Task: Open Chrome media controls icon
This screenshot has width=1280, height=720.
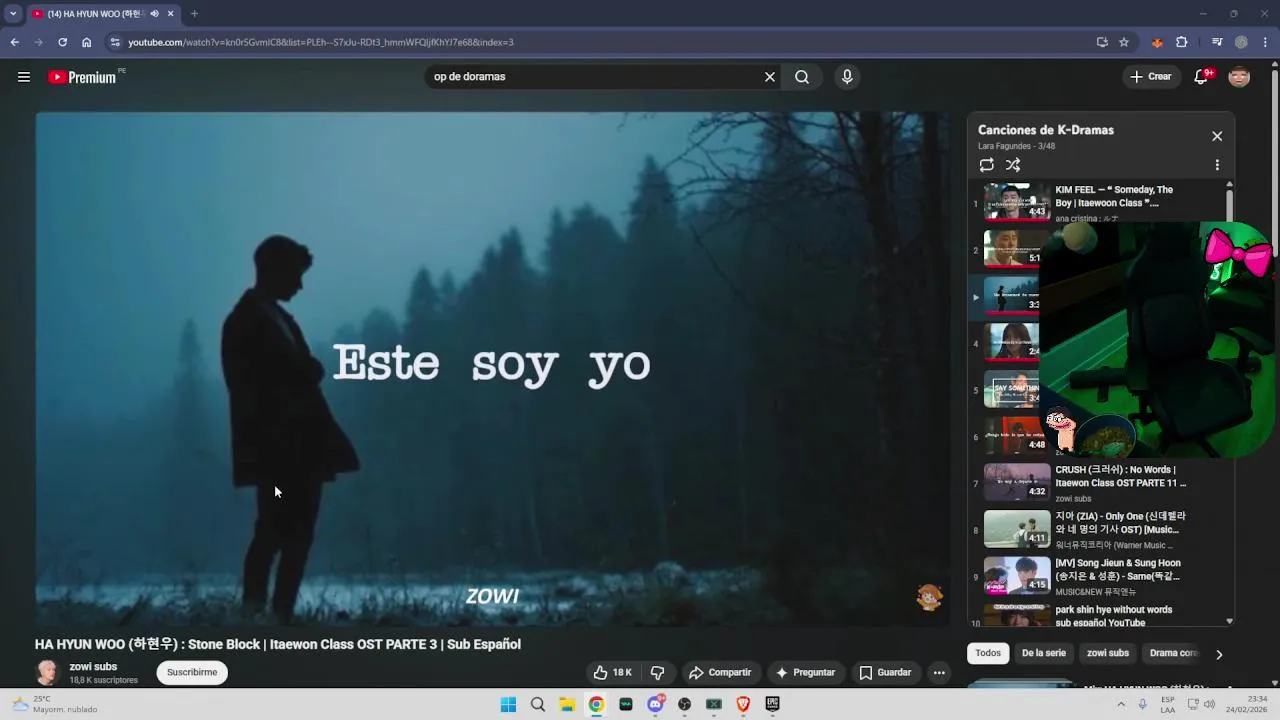Action: [1217, 42]
